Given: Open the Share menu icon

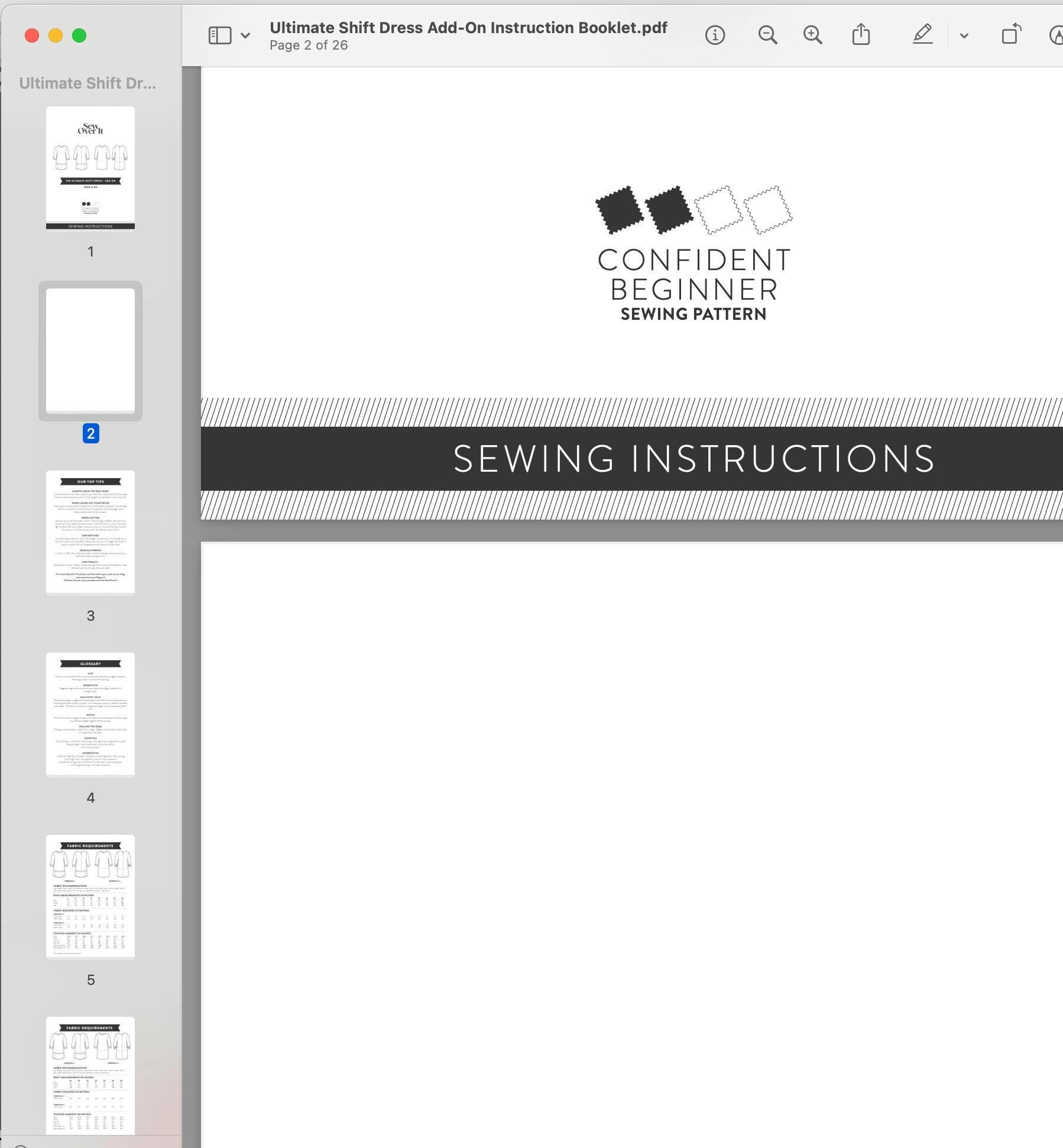Looking at the screenshot, I should click(x=861, y=35).
